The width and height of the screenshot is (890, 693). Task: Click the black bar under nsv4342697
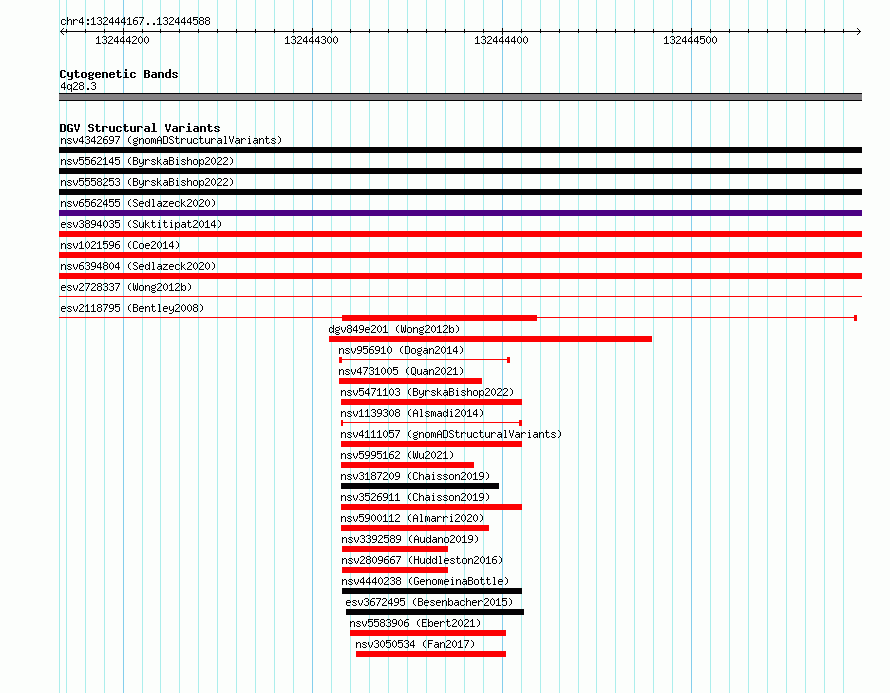tap(460, 150)
